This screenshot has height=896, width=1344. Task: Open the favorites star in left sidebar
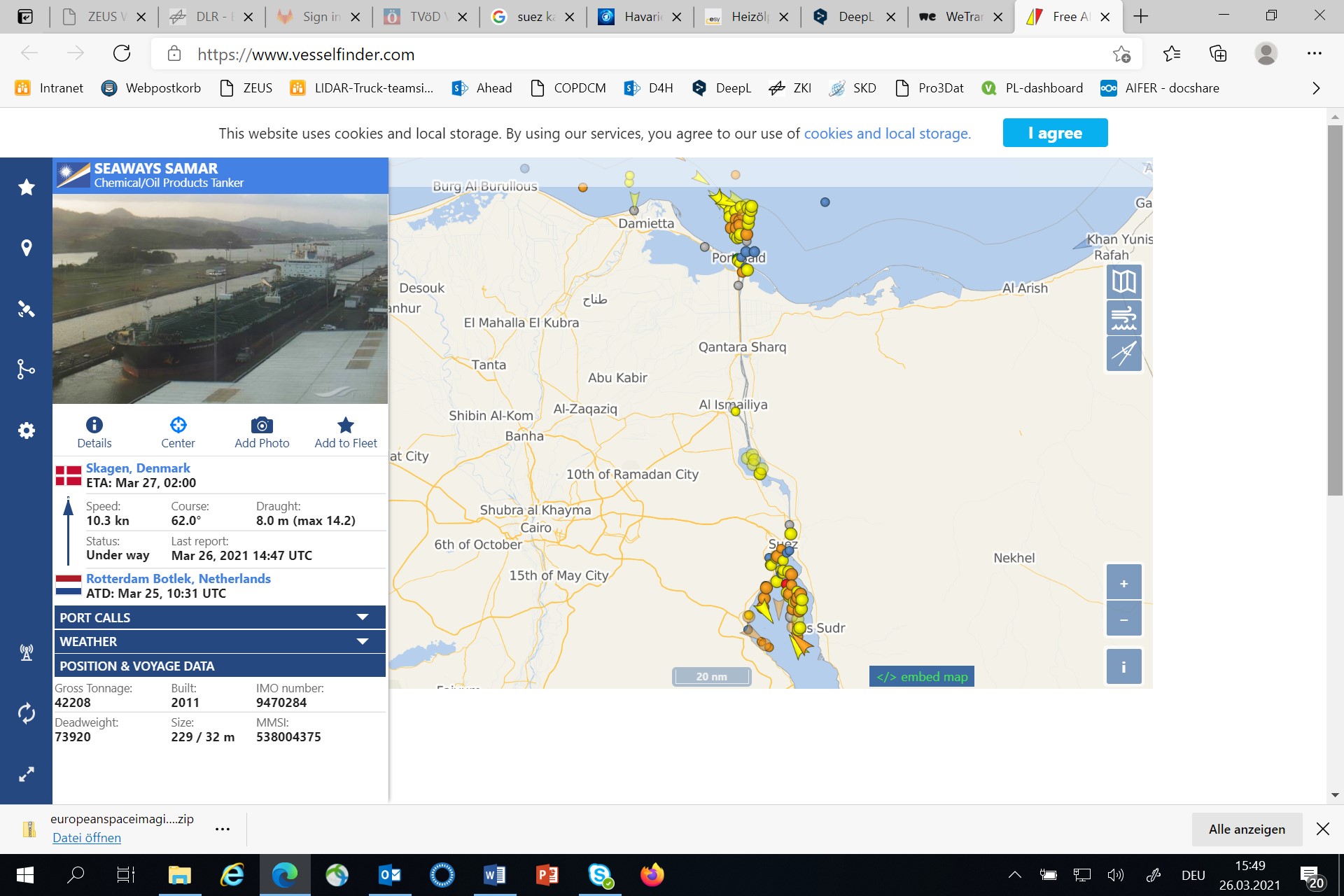point(27,187)
